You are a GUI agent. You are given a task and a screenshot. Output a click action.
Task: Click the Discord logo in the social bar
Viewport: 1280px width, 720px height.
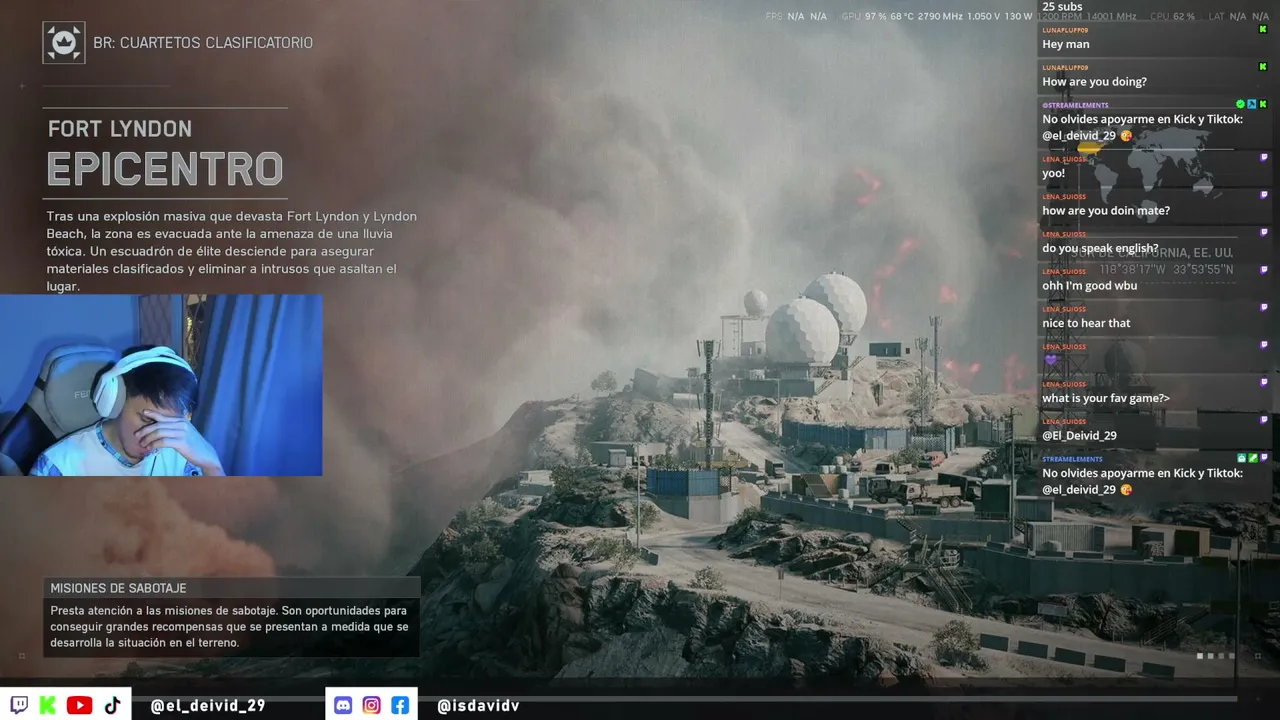coord(343,705)
